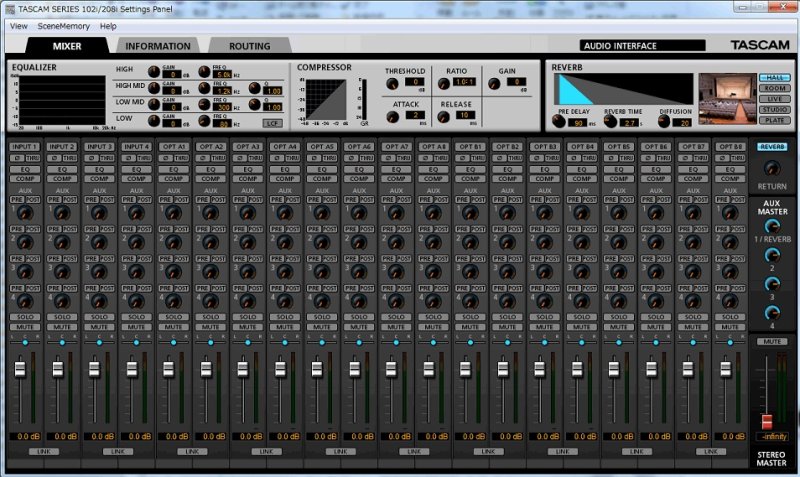Click the compressor ATTACK knob
Screen dimensions: 800x477
tap(392, 116)
